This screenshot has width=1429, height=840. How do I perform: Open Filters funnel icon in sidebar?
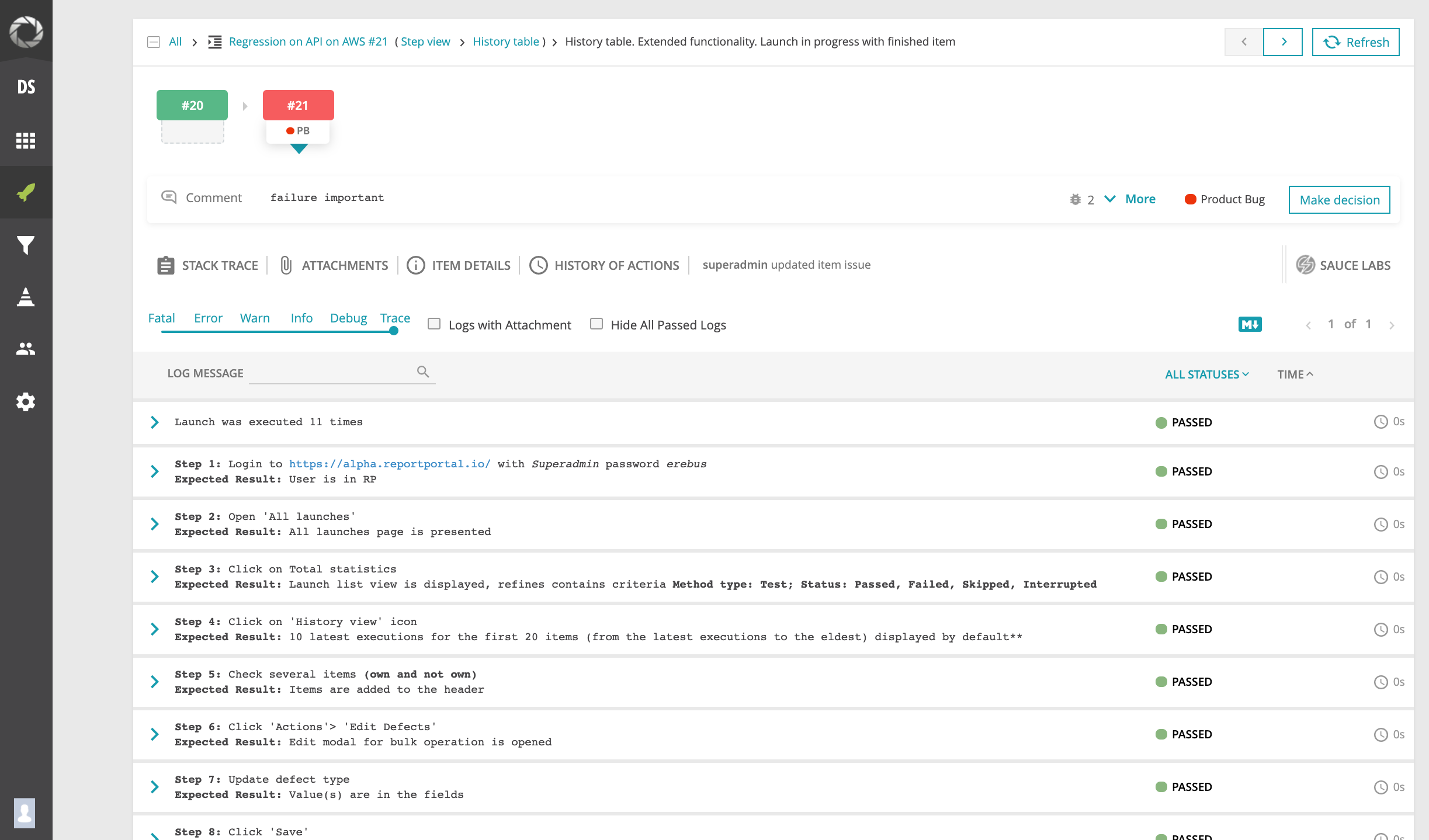point(26,245)
